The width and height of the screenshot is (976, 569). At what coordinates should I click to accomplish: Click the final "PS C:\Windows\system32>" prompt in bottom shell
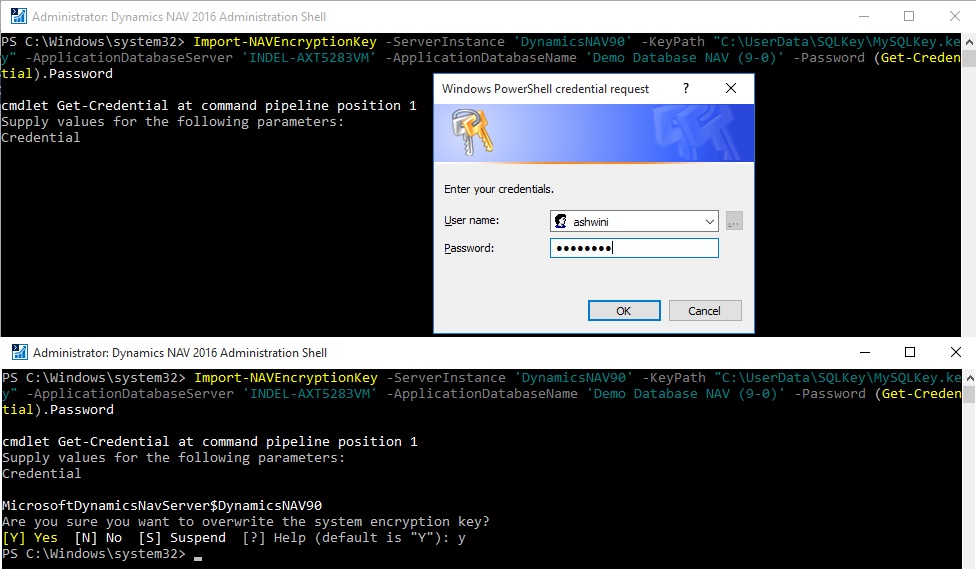pyautogui.click(x=93, y=554)
